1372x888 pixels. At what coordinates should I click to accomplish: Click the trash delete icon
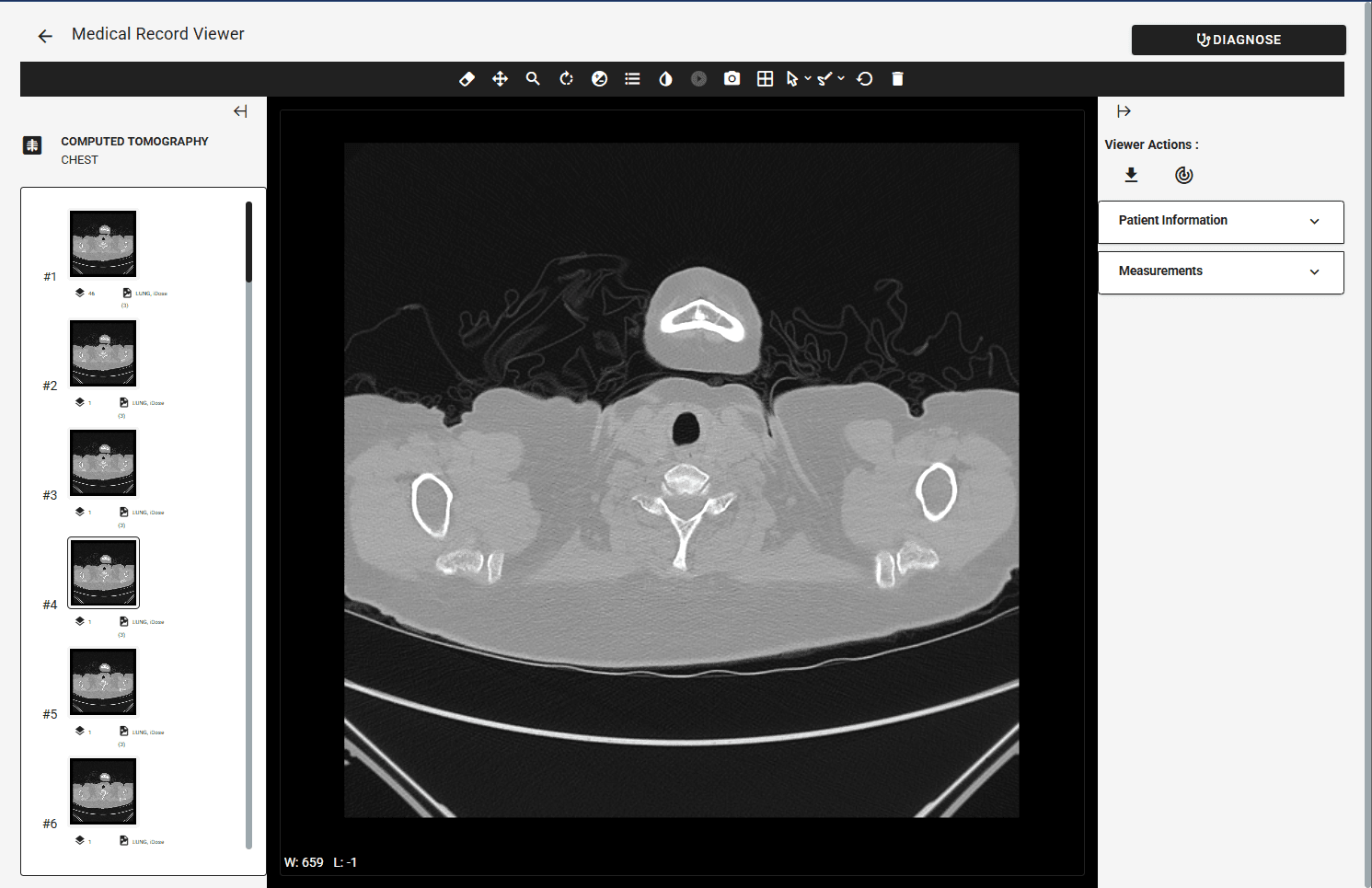point(897,79)
